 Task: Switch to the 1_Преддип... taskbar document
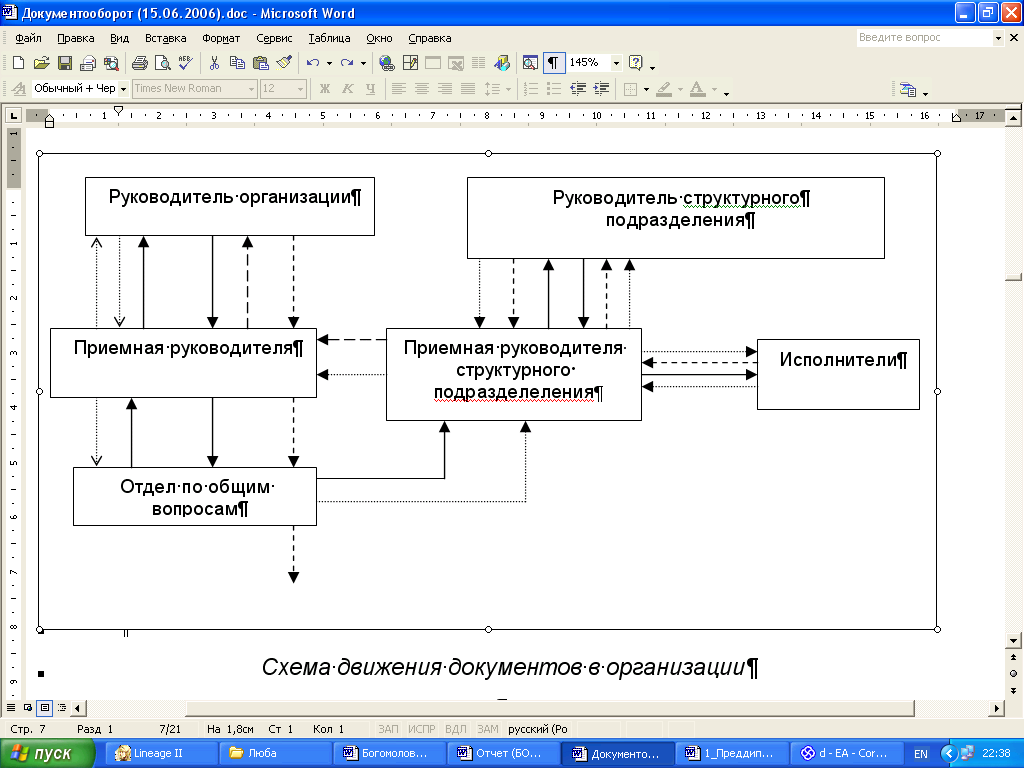pos(731,754)
